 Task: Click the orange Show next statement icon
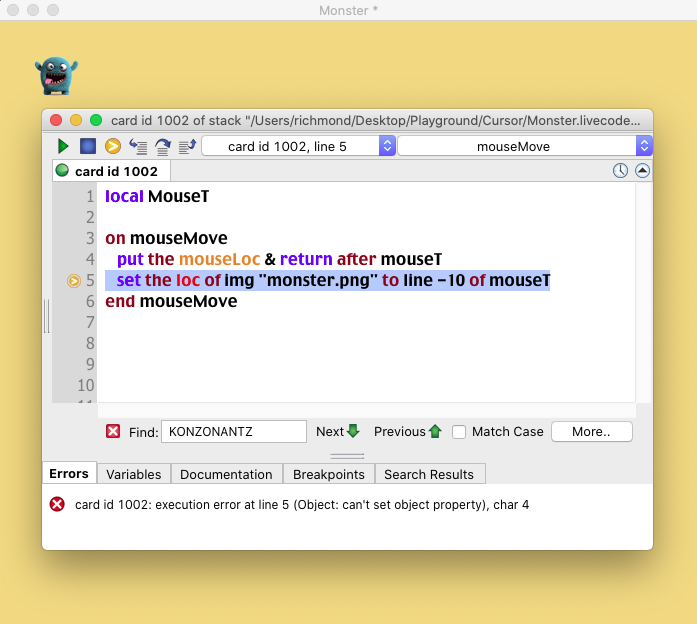[113, 146]
